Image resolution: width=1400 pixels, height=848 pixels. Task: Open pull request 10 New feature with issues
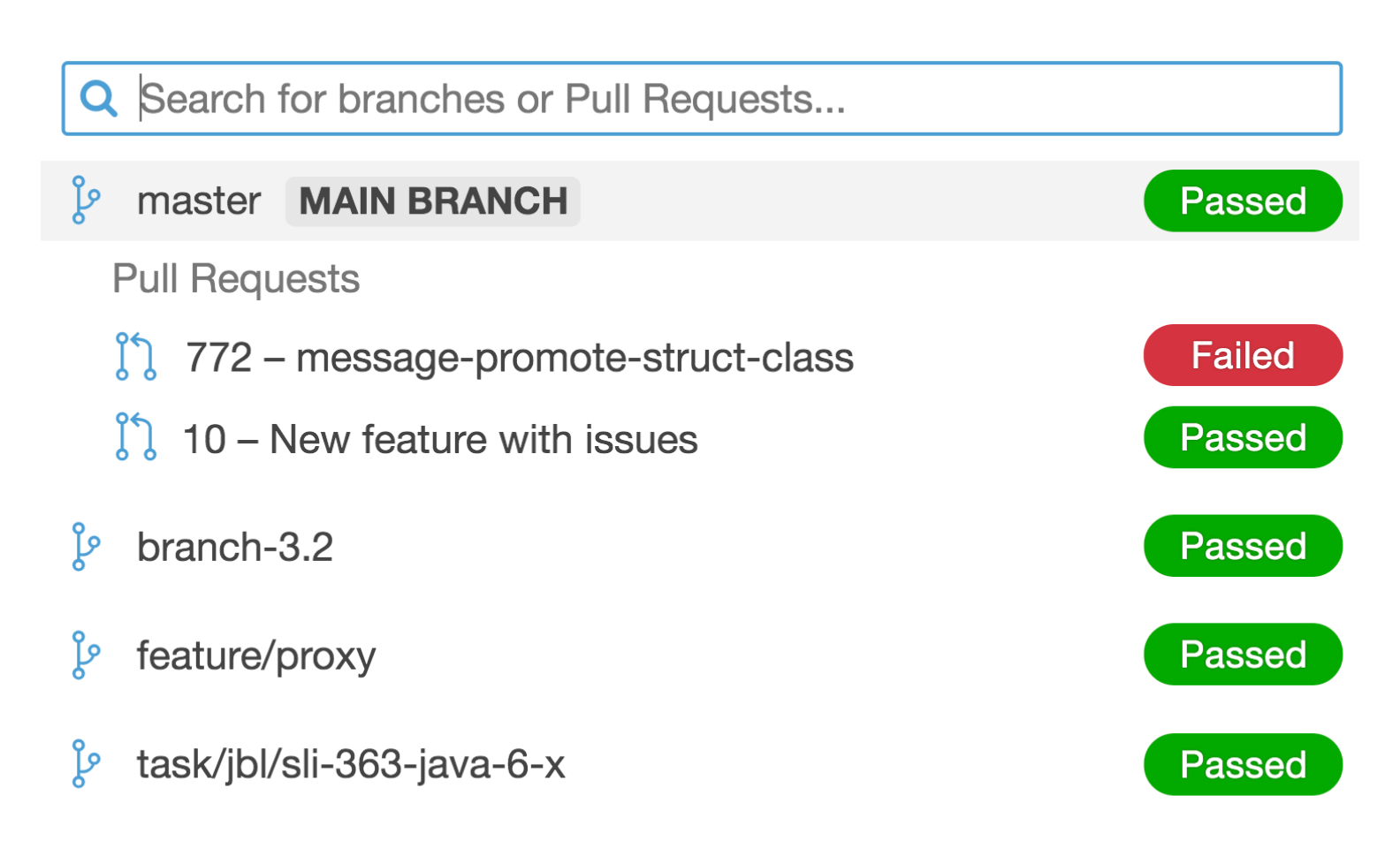(x=439, y=438)
